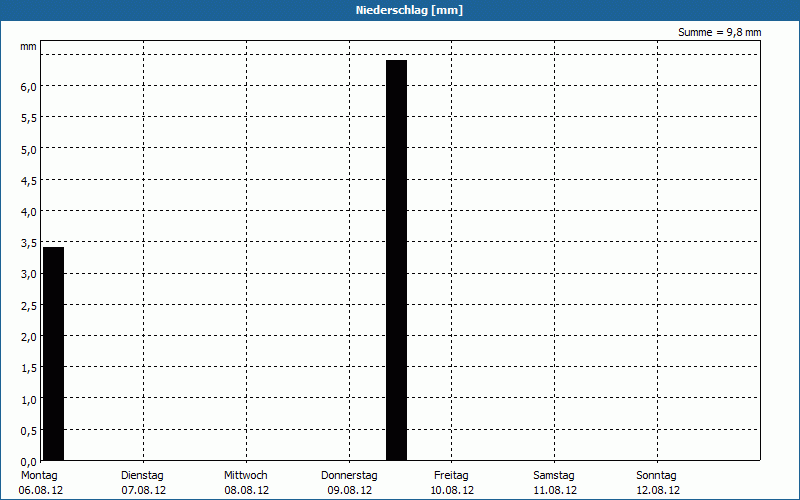800x500 pixels.
Task: Click the 3,5 y-axis value
Action: tap(29, 243)
